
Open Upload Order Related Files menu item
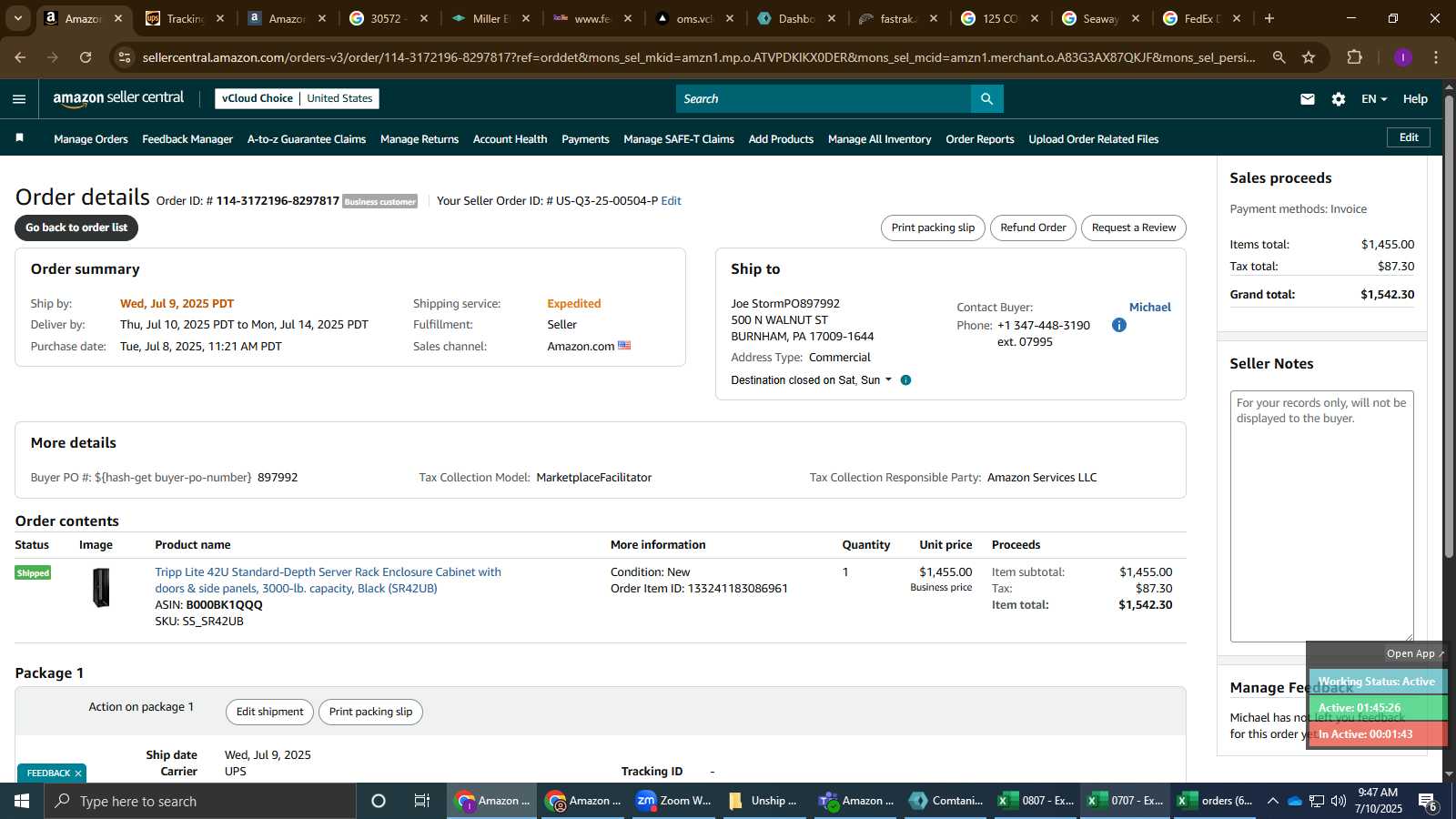1093,139
